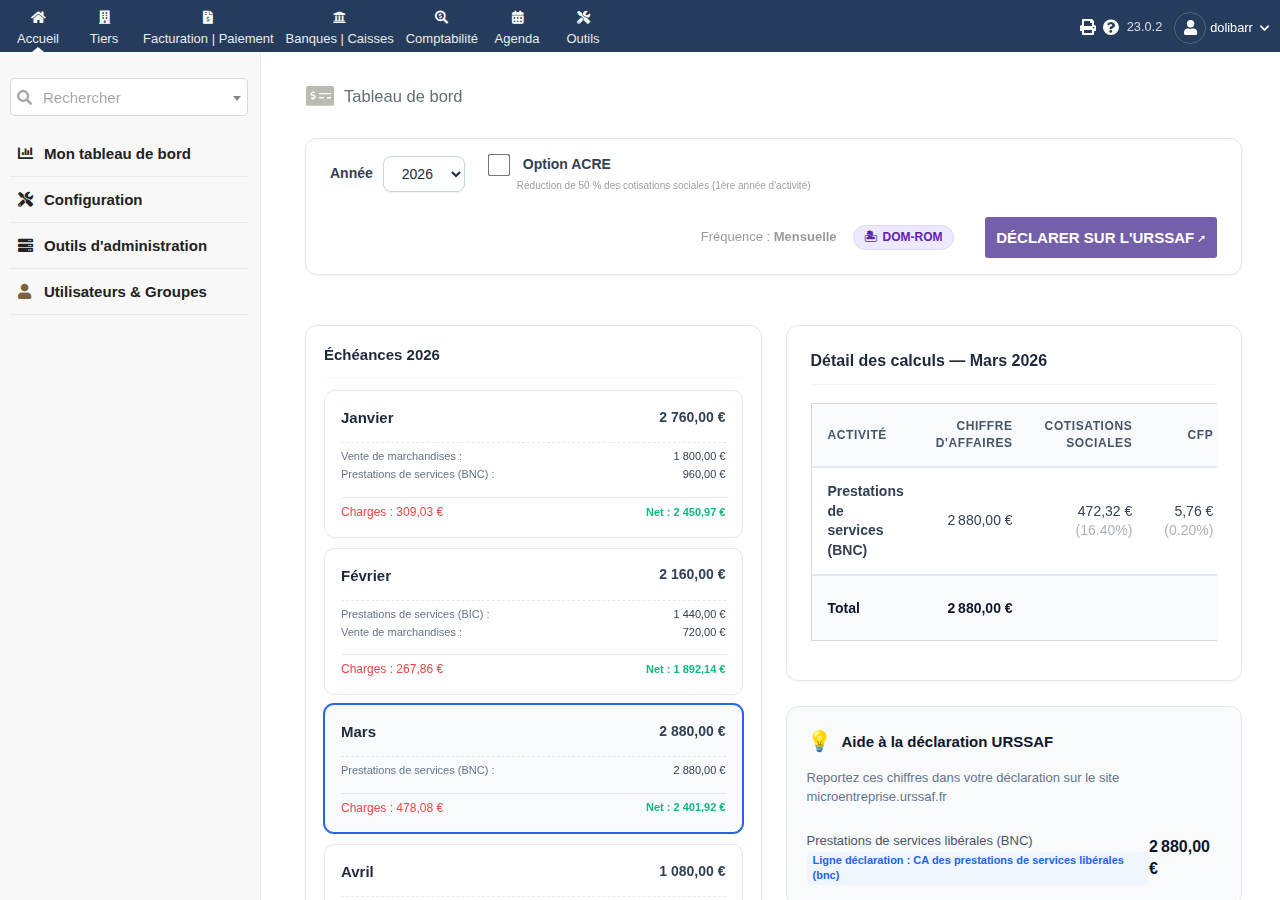The width and height of the screenshot is (1280, 900).
Task: Open the Accueil home icon
Action: pos(38,17)
